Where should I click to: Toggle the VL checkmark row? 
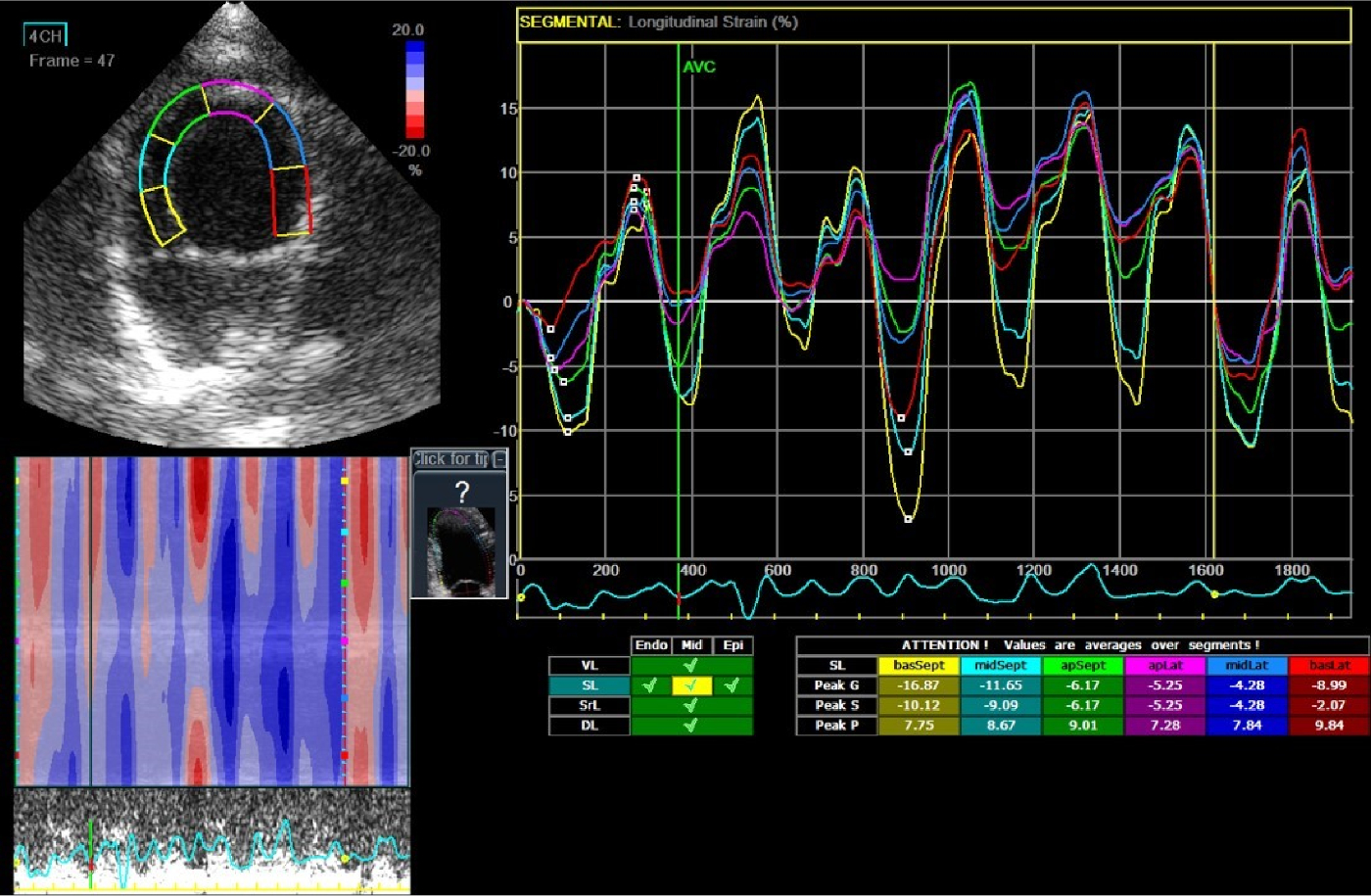[x=691, y=666]
